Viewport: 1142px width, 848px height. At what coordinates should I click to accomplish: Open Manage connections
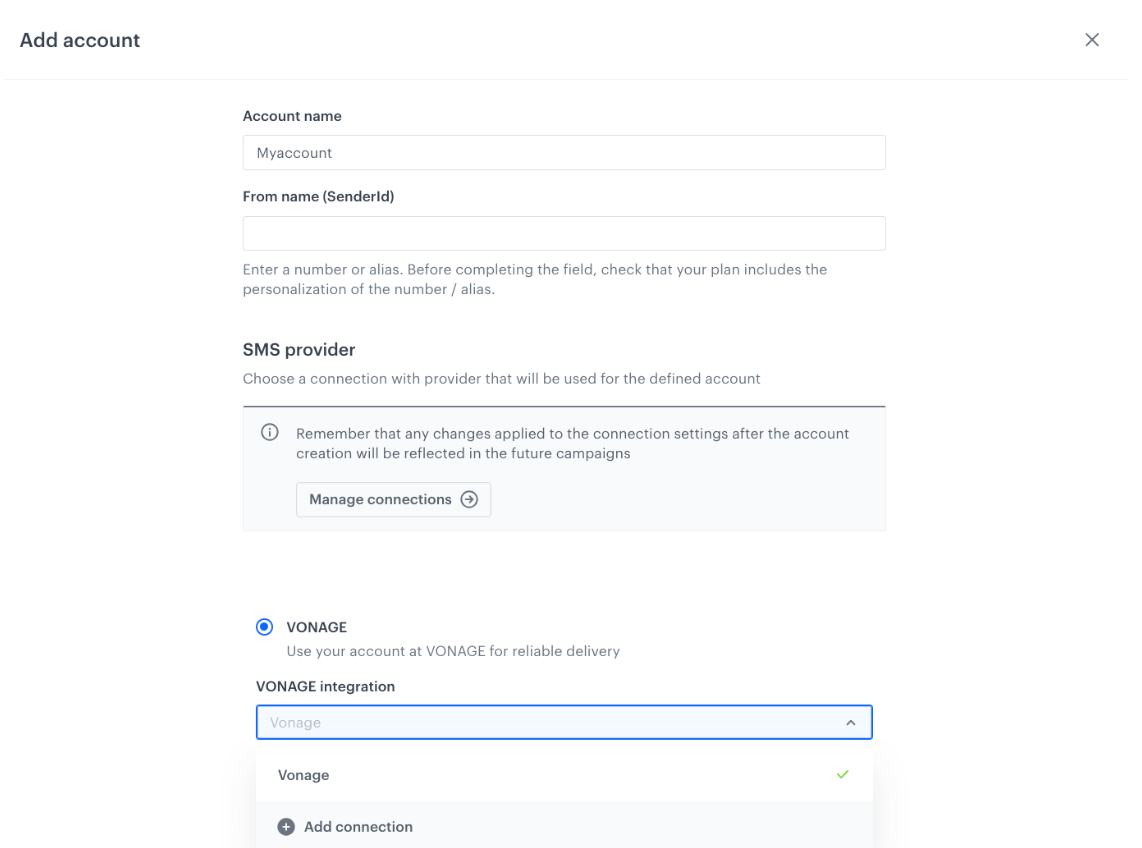tap(393, 499)
